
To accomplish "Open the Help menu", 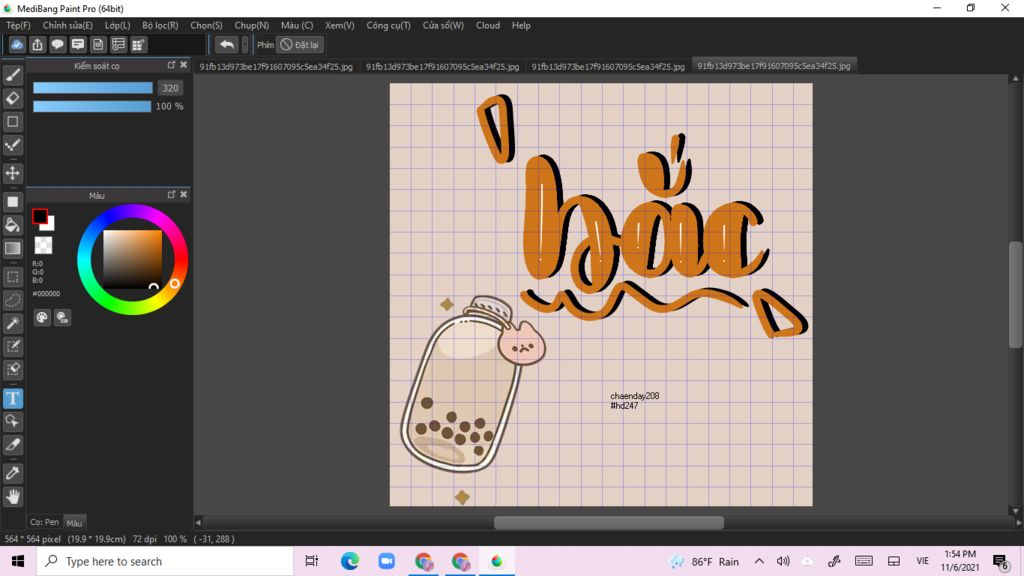I will pyautogui.click(x=521, y=25).
